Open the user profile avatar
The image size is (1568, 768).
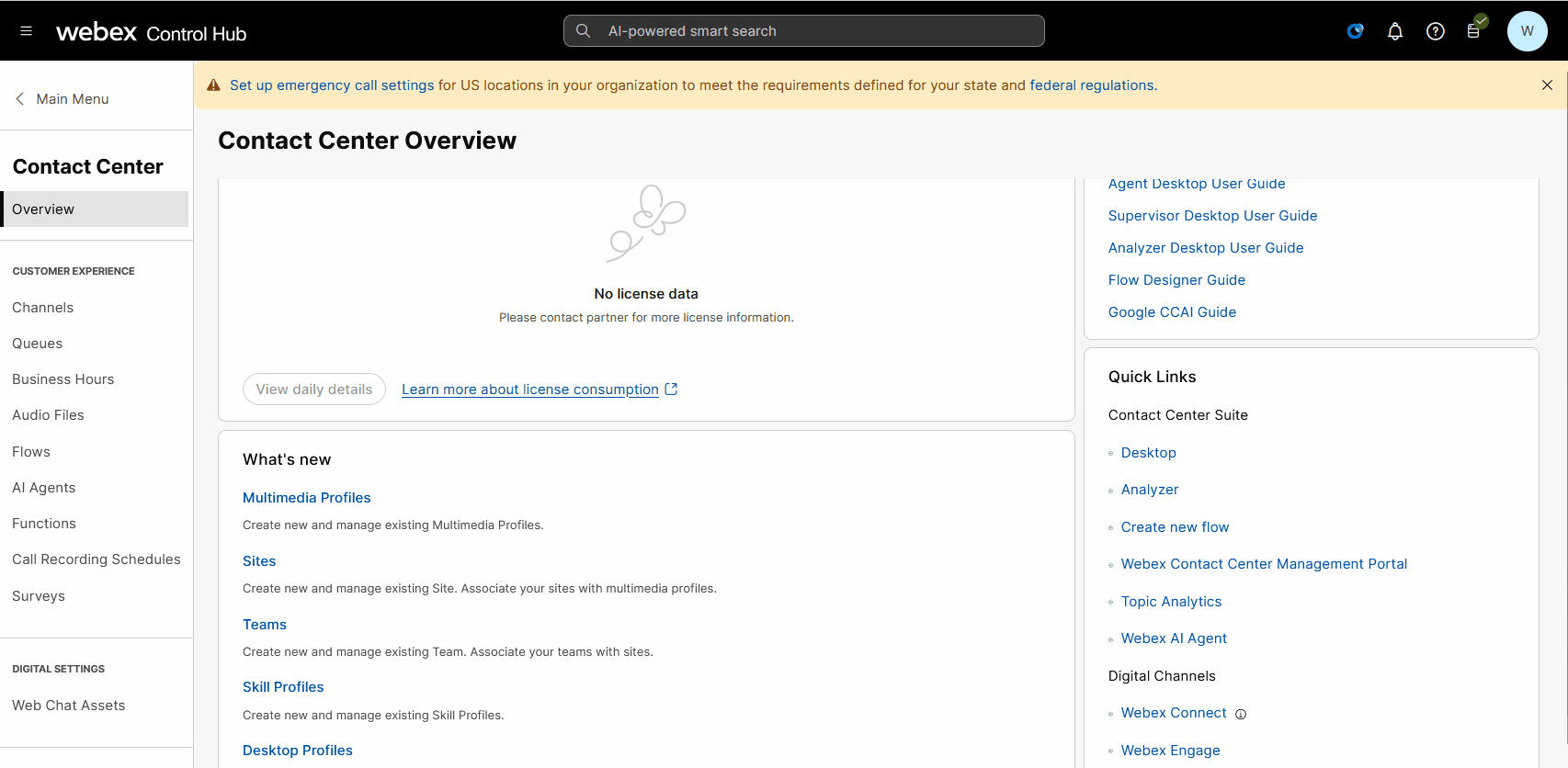tap(1527, 31)
